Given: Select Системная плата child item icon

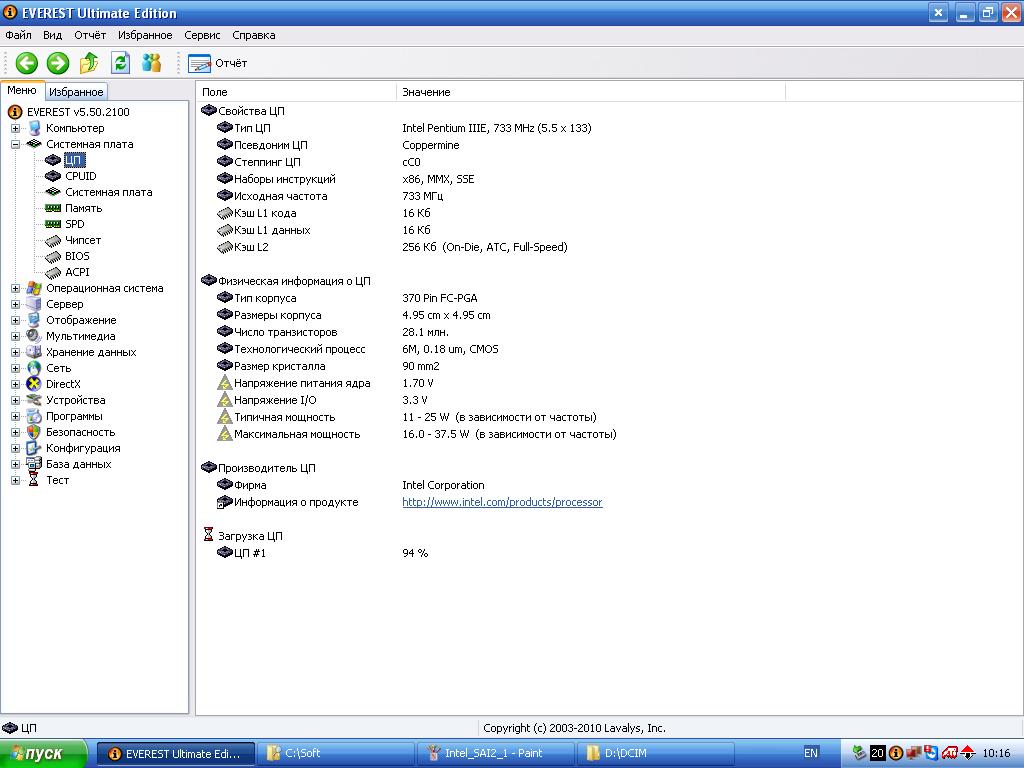Looking at the screenshot, I should click(53, 192).
